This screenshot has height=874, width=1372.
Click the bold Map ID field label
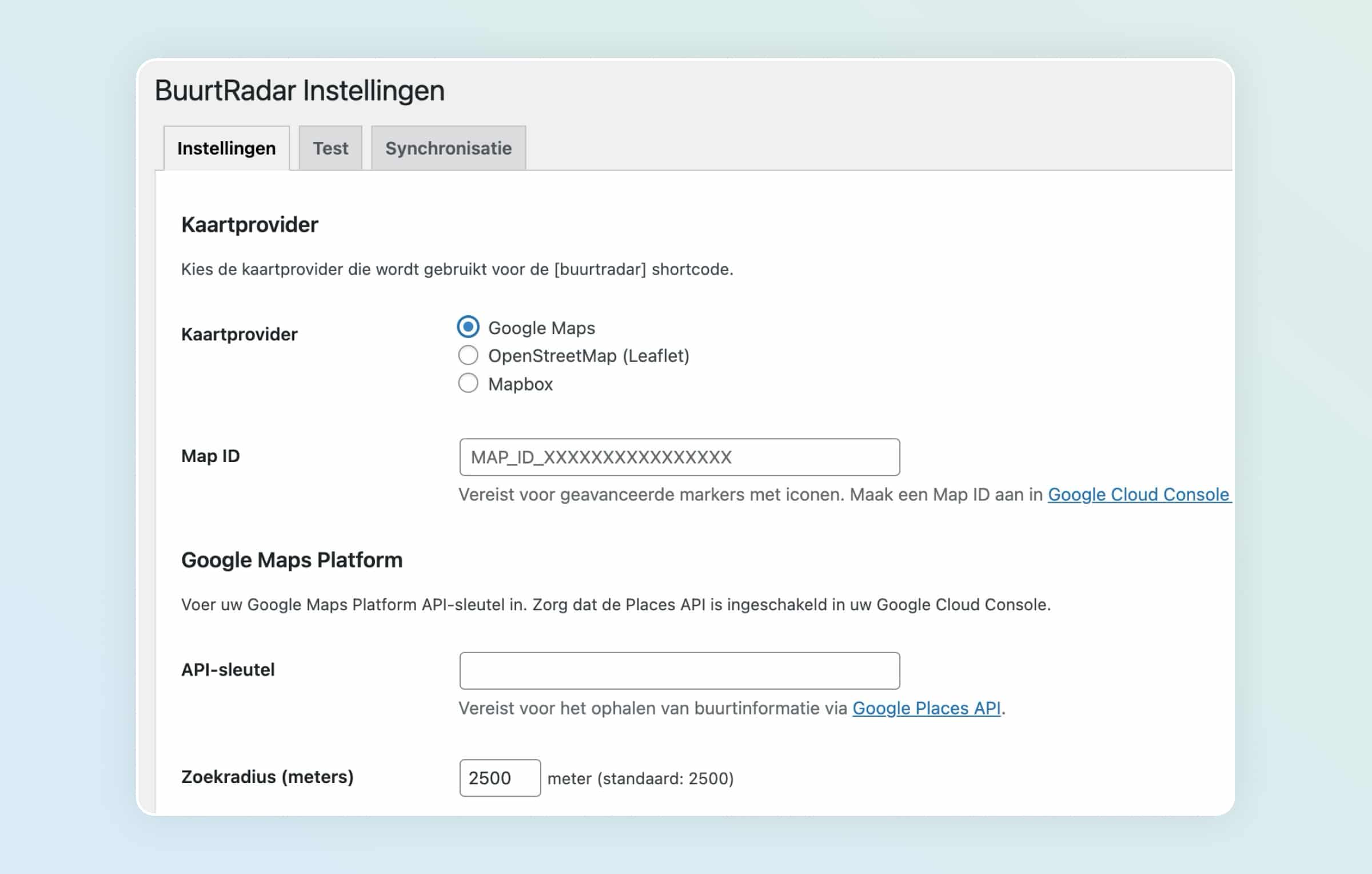tap(210, 456)
